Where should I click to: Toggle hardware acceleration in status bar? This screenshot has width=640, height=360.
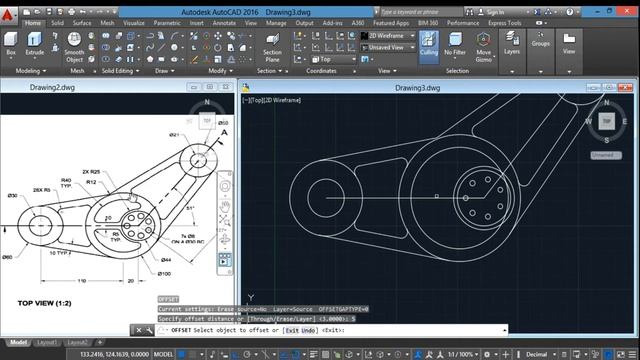(x=608, y=354)
